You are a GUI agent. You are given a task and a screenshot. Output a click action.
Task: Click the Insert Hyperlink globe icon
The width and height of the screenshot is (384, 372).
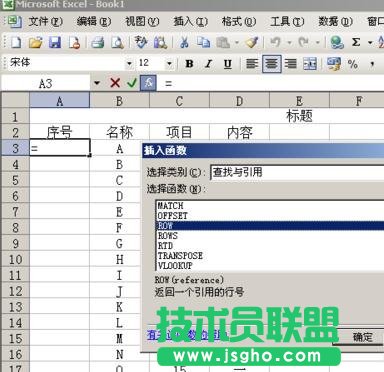[x=337, y=42]
